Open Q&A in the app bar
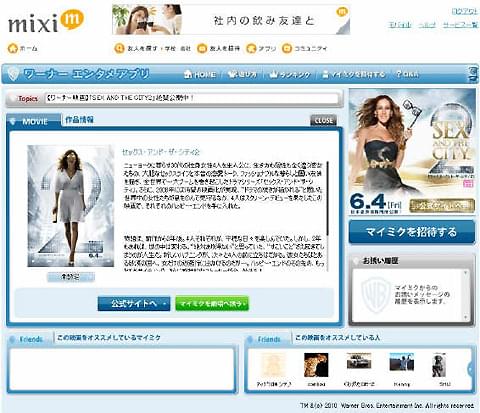Screen dimensions: 480x413 point(407,74)
